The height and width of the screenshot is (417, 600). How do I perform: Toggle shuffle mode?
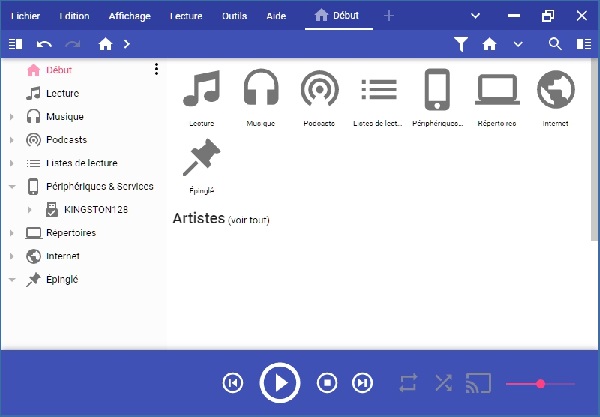click(x=443, y=383)
